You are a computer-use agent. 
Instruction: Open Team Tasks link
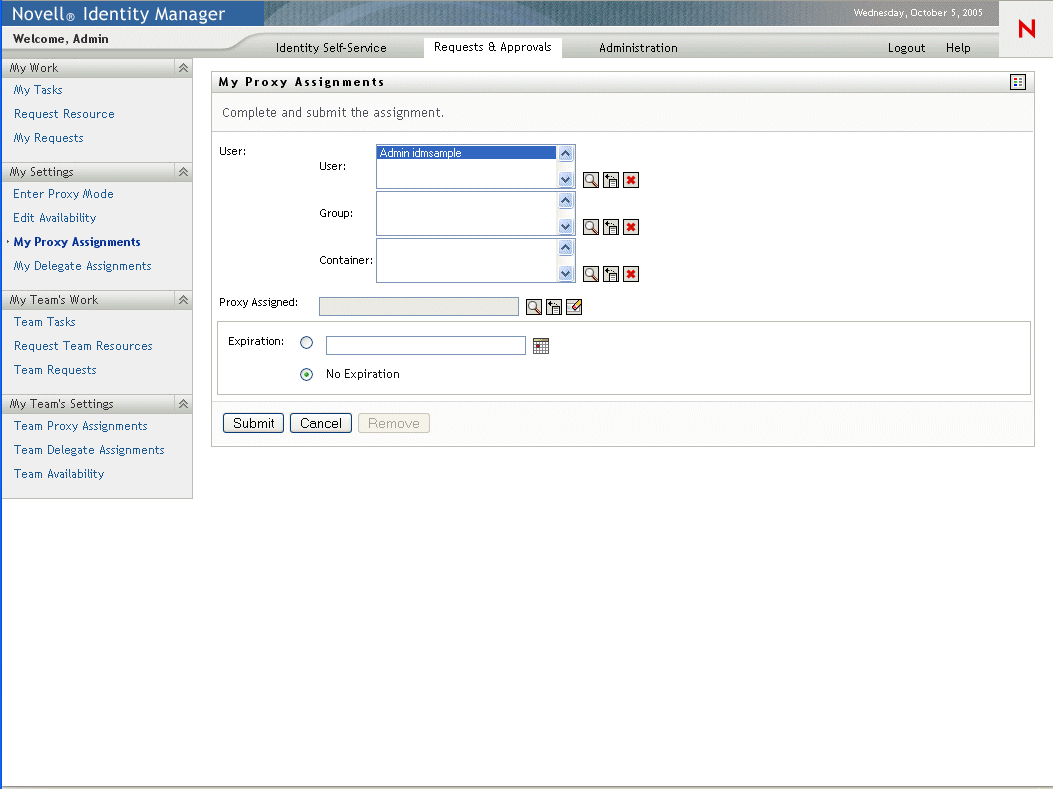click(x=44, y=322)
